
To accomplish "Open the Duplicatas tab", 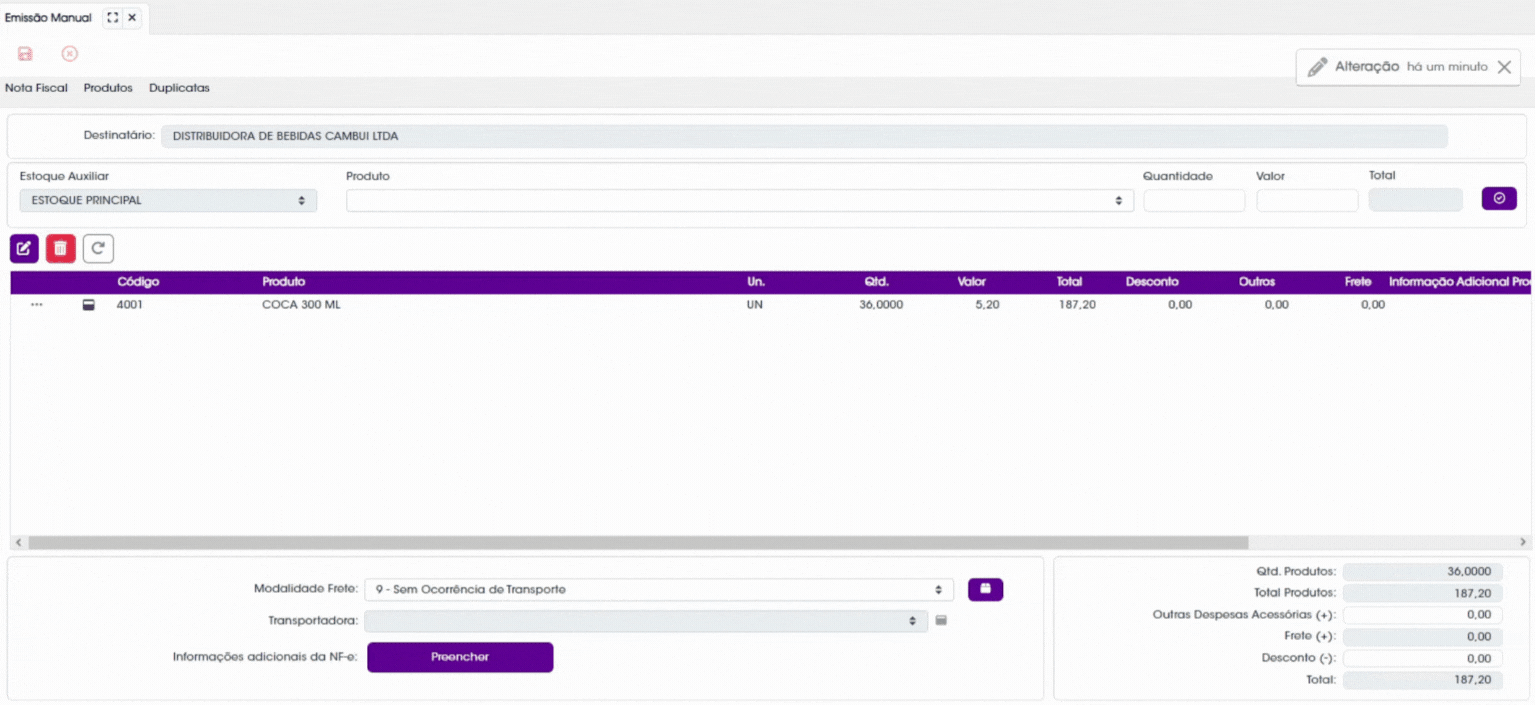I will click(x=179, y=88).
